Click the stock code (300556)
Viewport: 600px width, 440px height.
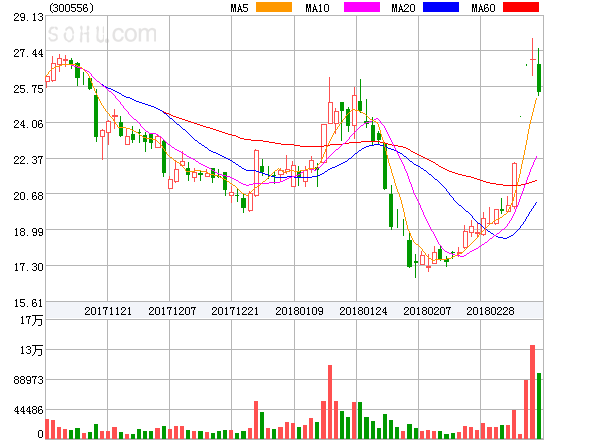[x=72, y=8]
